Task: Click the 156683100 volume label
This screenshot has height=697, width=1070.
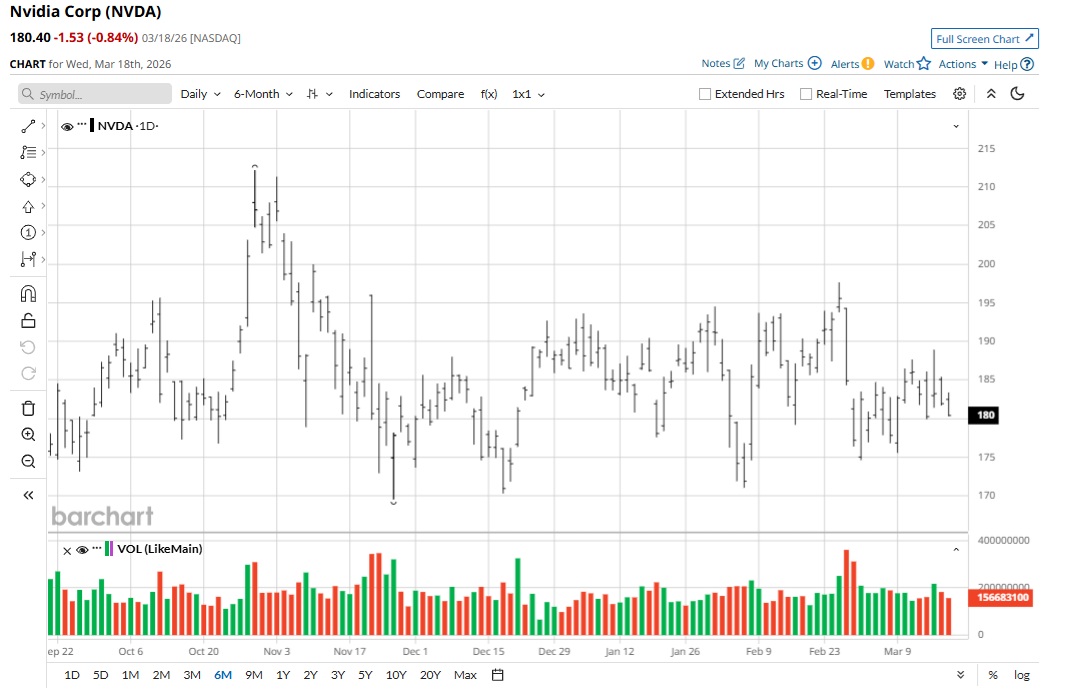Action: click(1000, 598)
